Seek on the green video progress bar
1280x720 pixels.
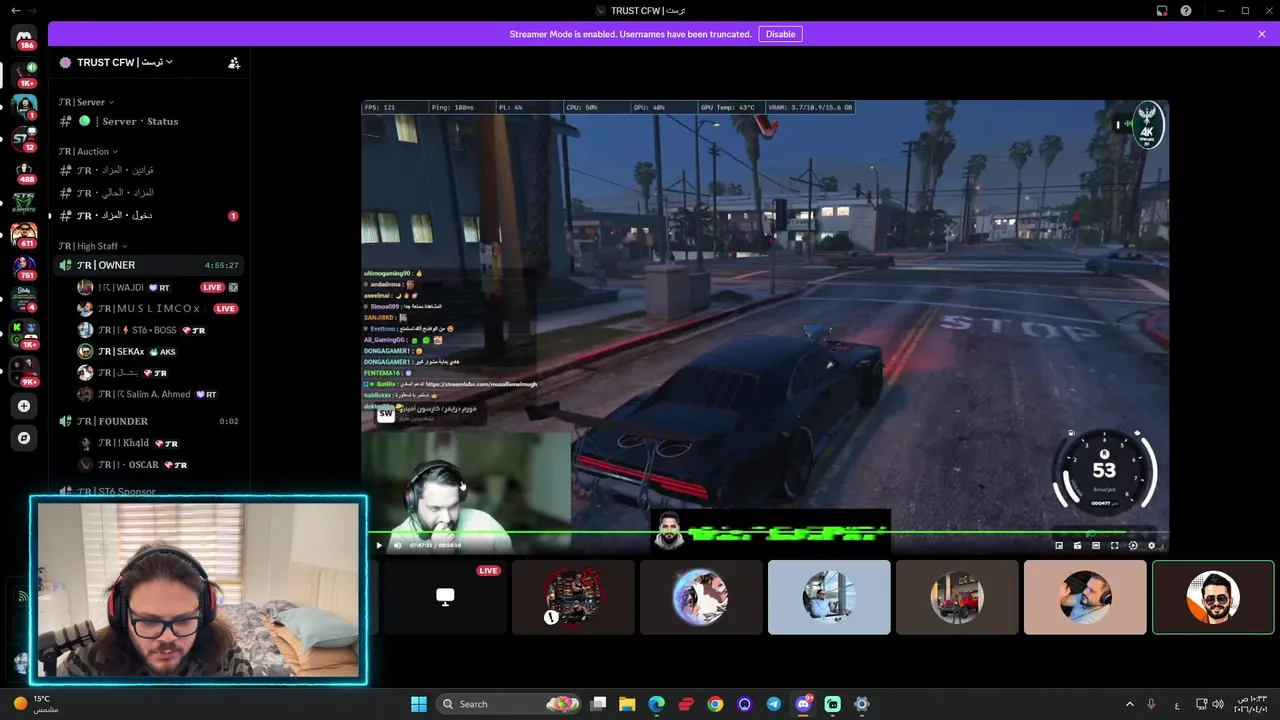click(765, 533)
